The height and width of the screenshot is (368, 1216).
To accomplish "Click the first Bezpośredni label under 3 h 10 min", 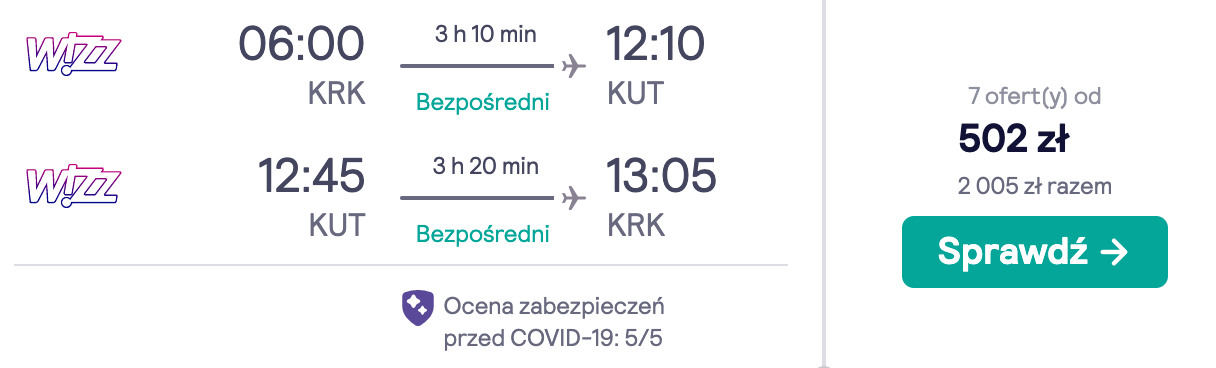I will pyautogui.click(x=483, y=102).
